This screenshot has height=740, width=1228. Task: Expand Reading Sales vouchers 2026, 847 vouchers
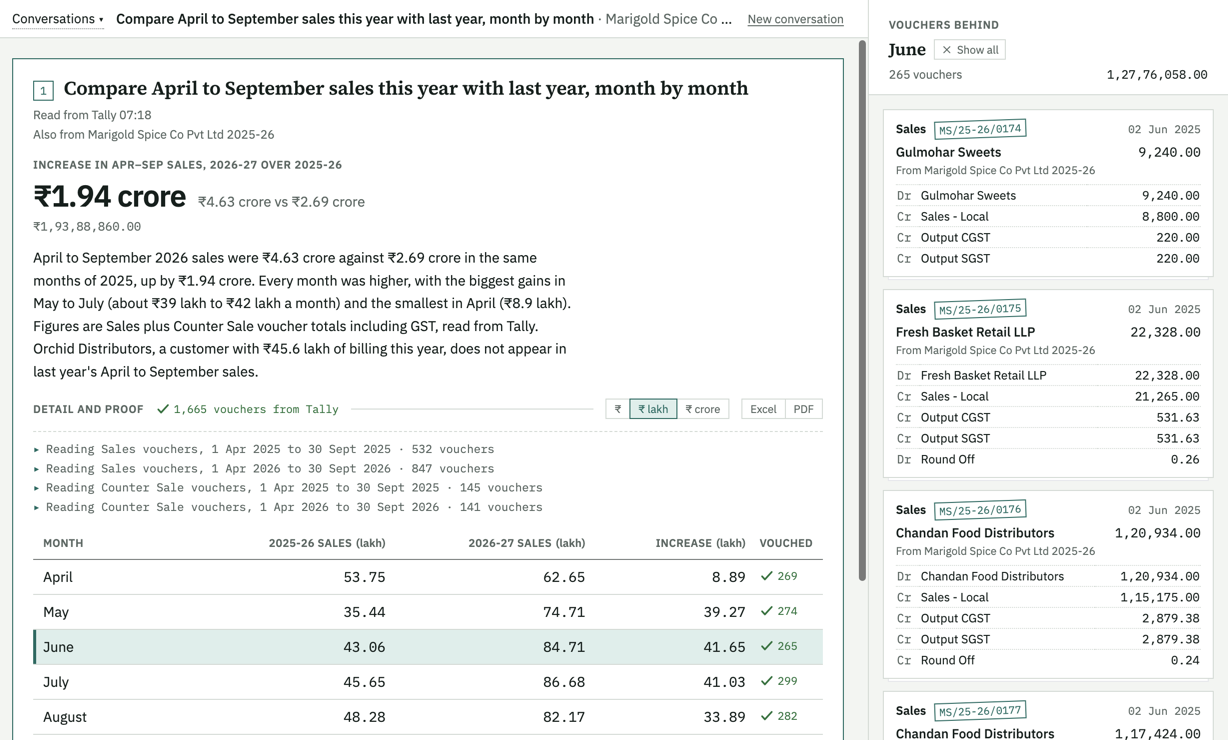pyautogui.click(x=264, y=468)
